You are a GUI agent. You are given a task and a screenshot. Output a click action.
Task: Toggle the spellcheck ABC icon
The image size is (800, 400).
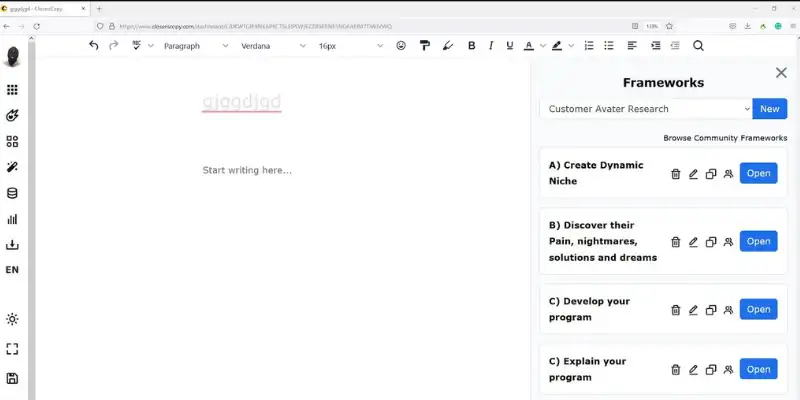(x=136, y=45)
